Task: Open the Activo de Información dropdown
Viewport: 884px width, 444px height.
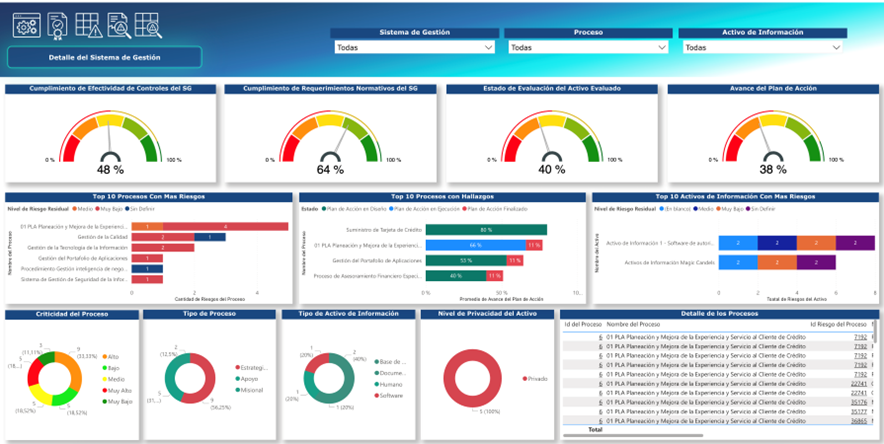Action: pyautogui.click(x=760, y=47)
